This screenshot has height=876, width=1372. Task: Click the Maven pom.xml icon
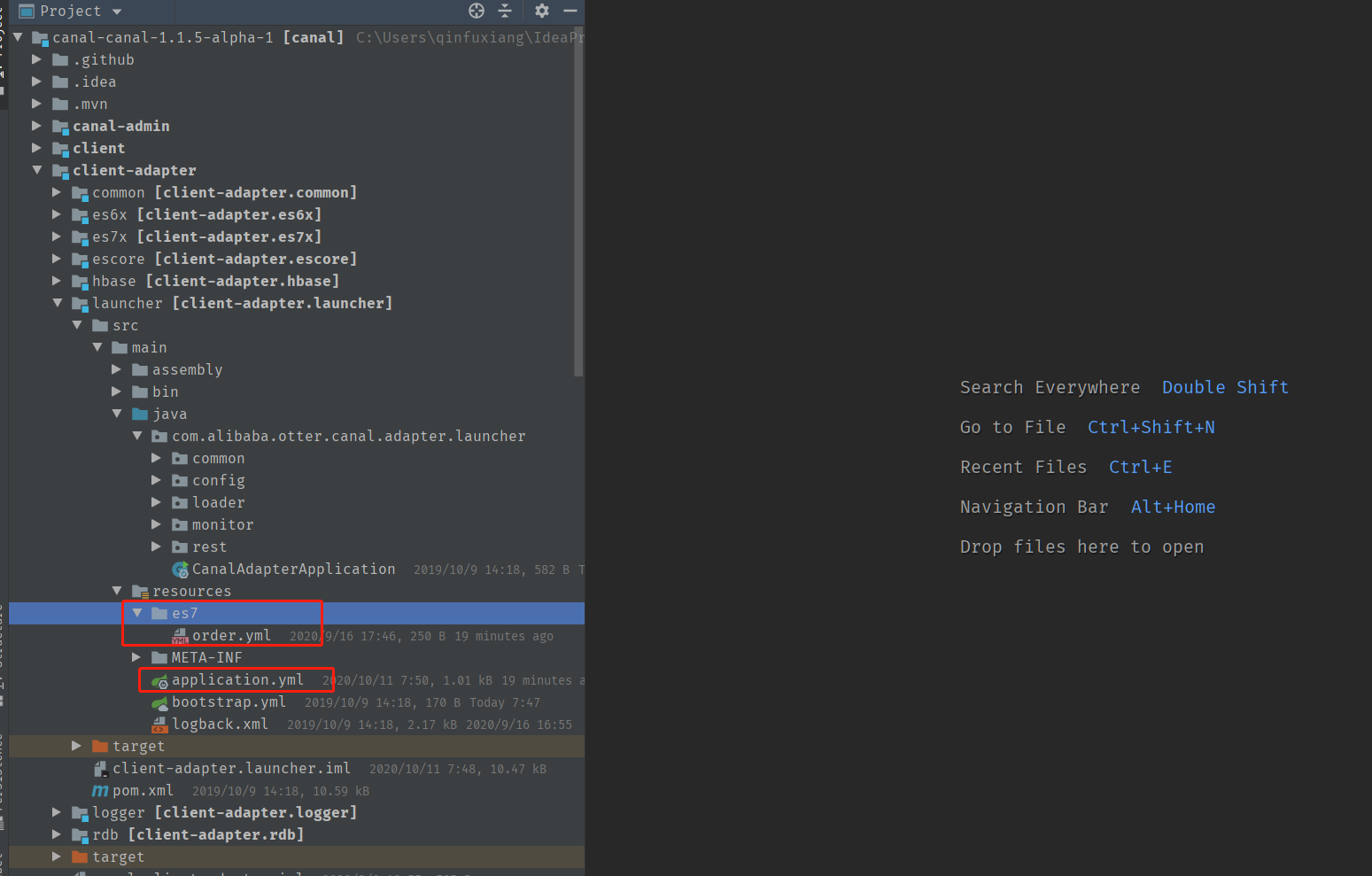[x=100, y=791]
